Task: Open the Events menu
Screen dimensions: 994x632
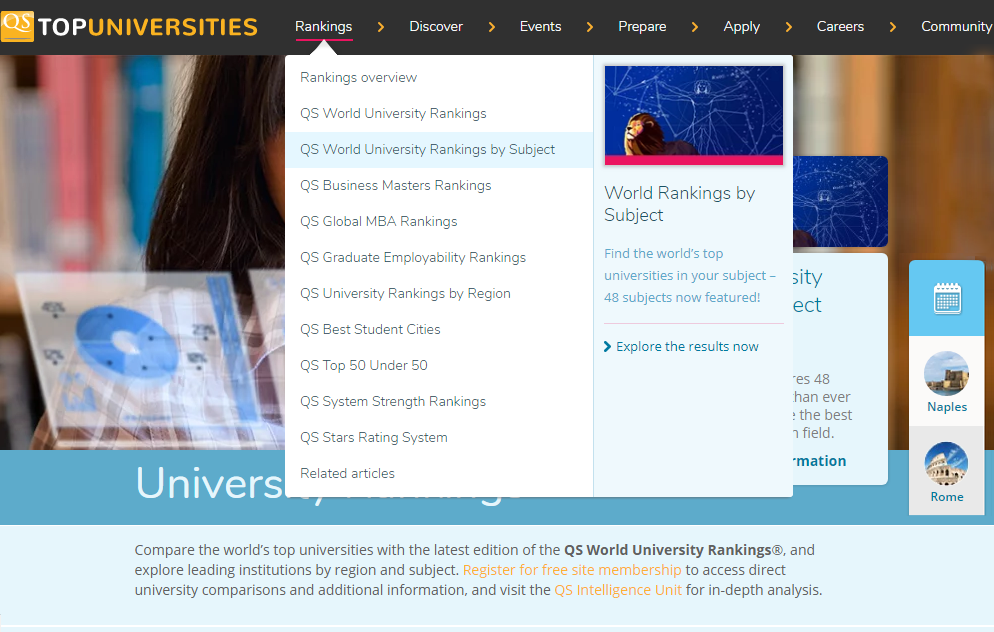Action: click(540, 27)
